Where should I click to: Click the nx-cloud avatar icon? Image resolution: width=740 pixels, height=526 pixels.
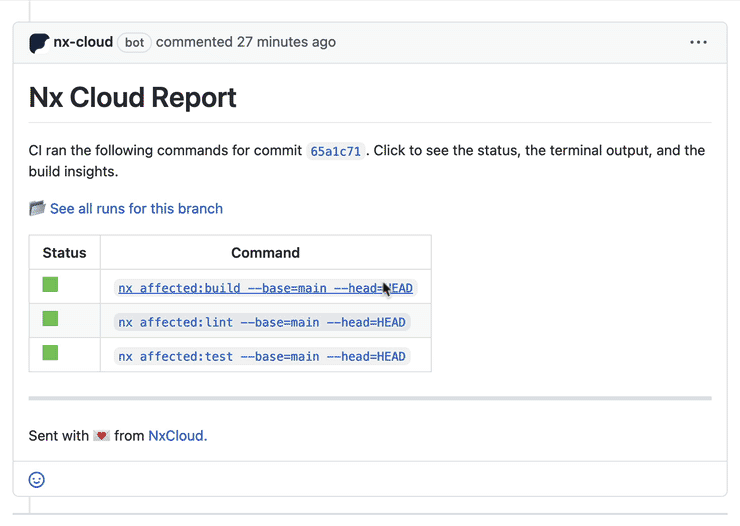(39, 43)
